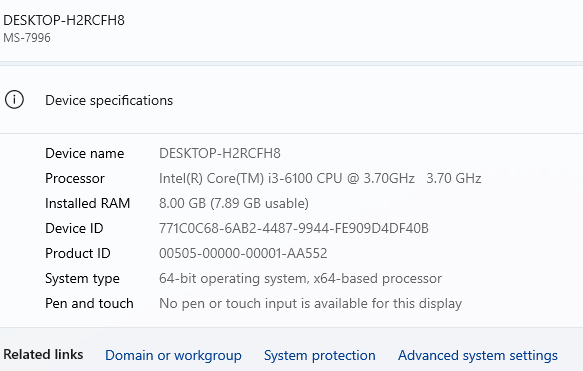The image size is (583, 371).
Task: Select the Device name value DESKTOP-H2RCFH8
Action: coord(220,153)
